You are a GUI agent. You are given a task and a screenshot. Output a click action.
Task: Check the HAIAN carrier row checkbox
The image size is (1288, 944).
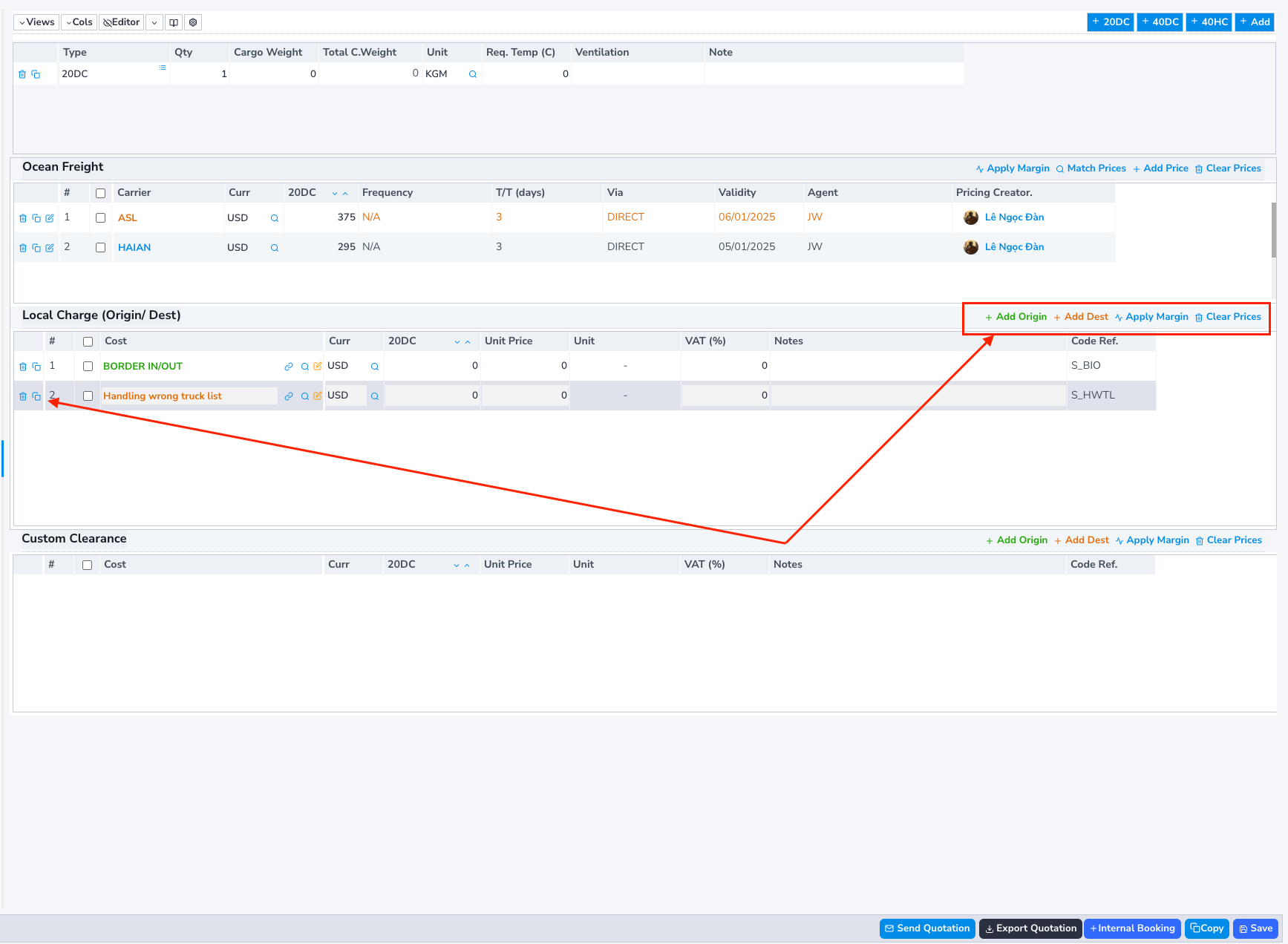[x=101, y=248]
